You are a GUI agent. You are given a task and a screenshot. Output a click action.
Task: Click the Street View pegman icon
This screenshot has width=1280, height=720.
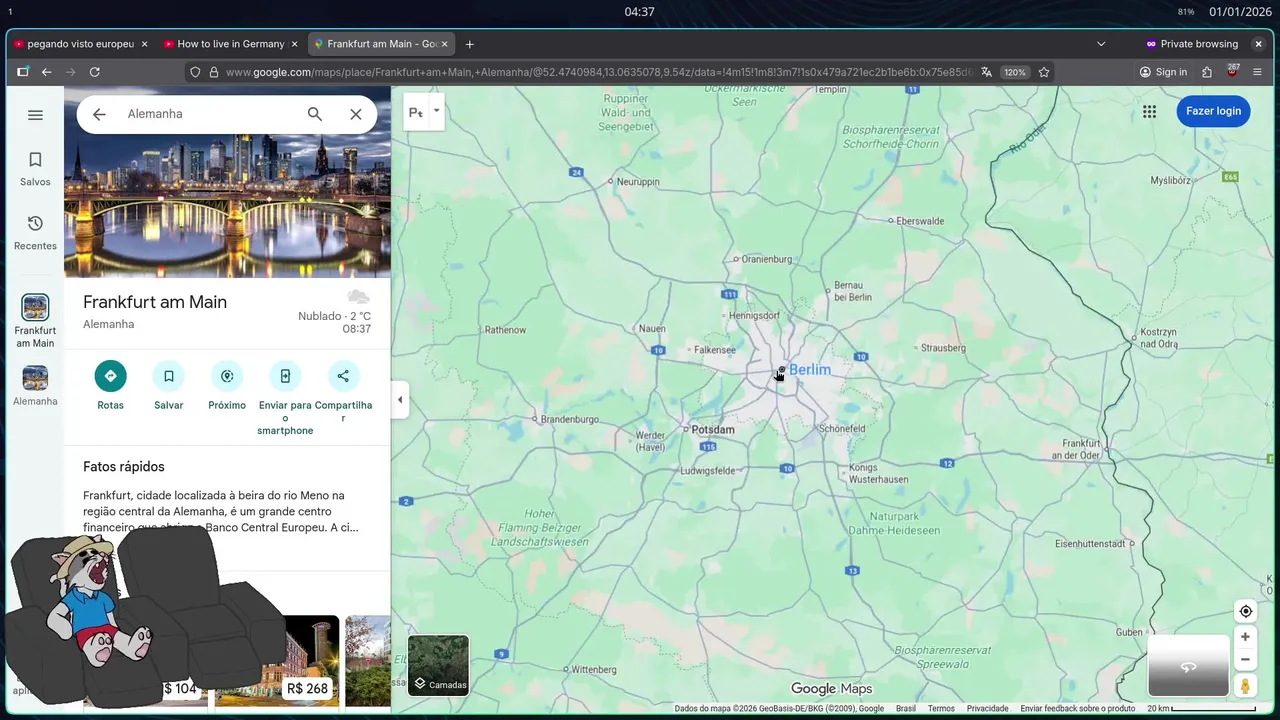(1245, 686)
